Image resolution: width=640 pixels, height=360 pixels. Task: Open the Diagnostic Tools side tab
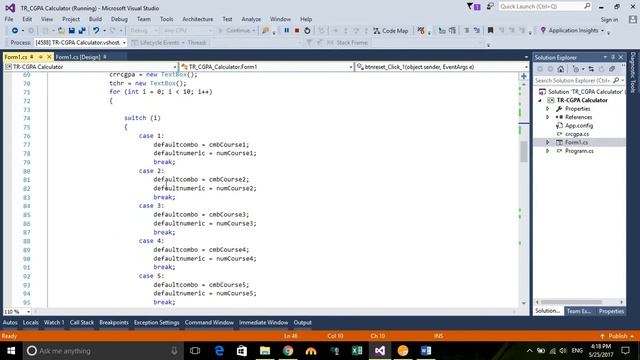click(633, 72)
